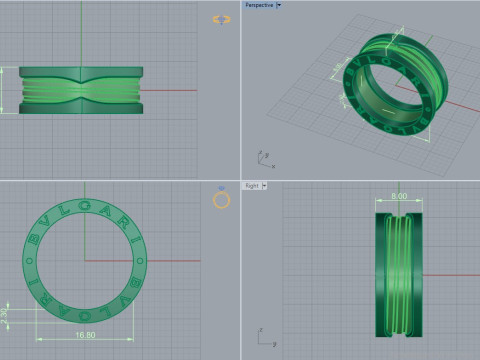Screen dimensions: 480x360
Task: Click the Right viewport title label
Action: 252,186
